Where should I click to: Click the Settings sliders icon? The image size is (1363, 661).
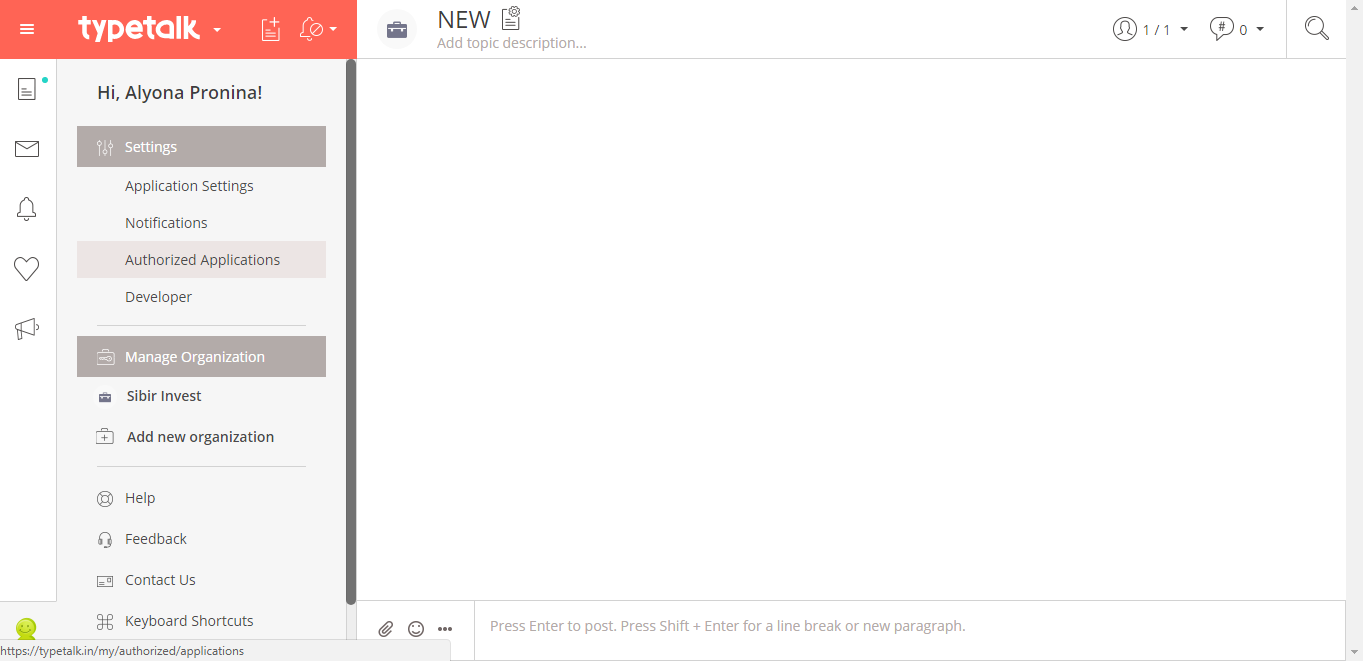[105, 148]
